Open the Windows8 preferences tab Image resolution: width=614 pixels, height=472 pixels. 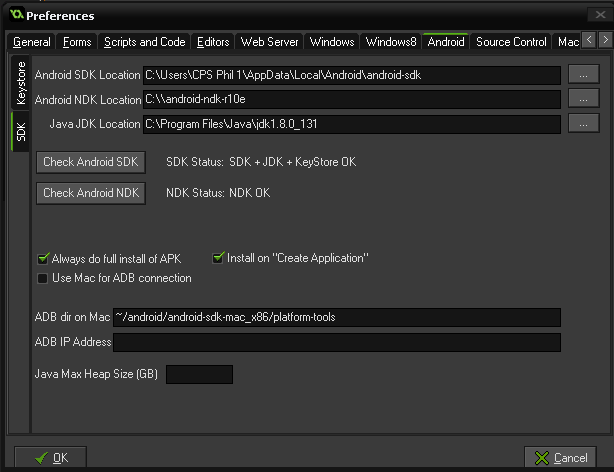391,42
